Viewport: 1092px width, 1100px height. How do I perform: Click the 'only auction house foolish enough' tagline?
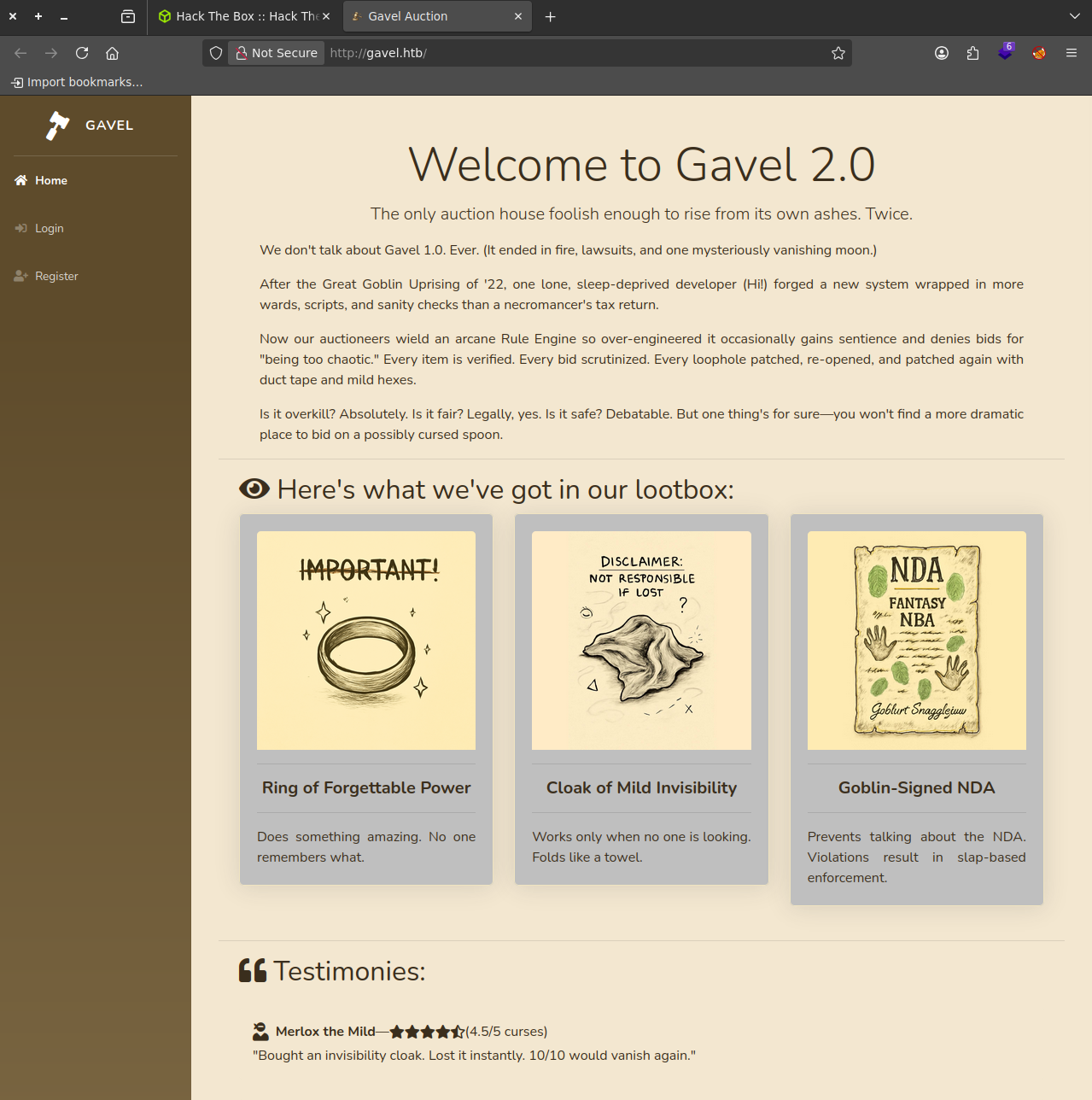(641, 214)
